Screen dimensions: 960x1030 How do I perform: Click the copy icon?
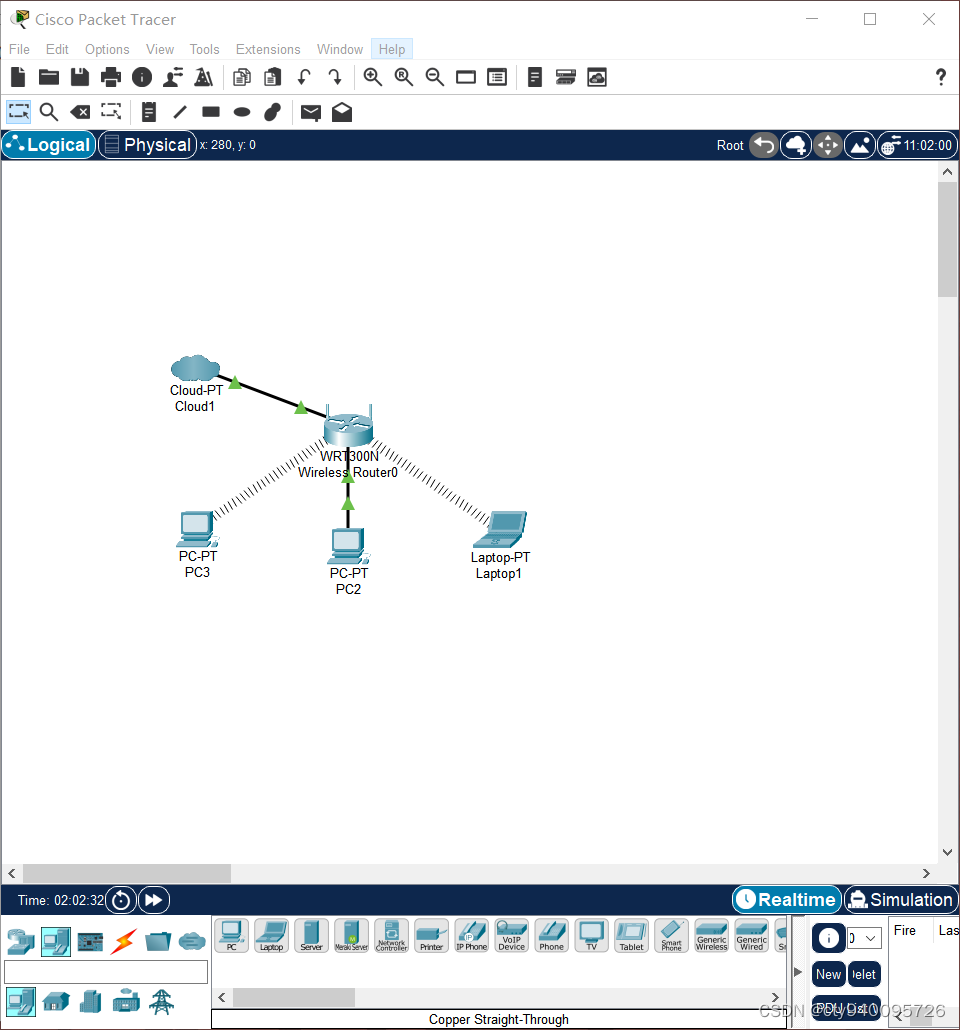click(x=242, y=78)
